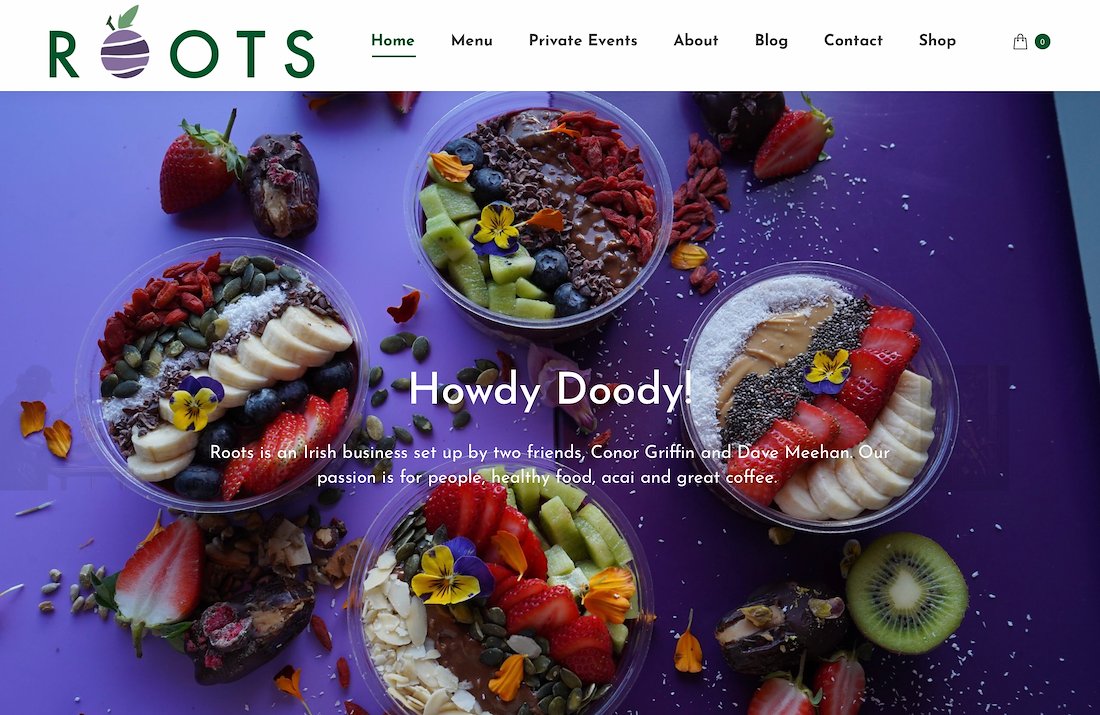
Task: Select Private Events in the navigation
Action: click(x=583, y=41)
